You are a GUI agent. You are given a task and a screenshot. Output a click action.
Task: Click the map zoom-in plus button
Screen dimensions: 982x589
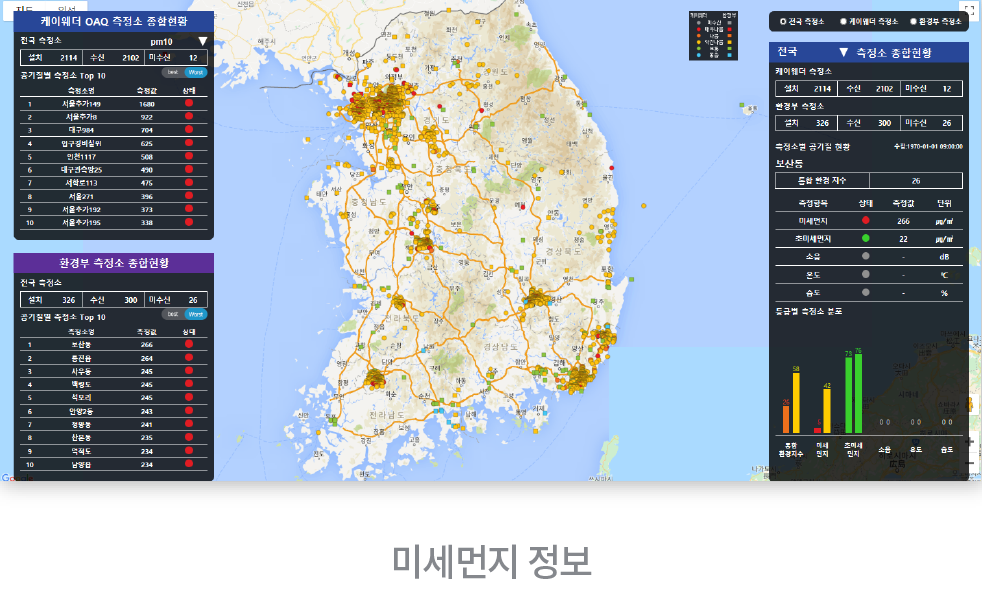(x=968, y=441)
